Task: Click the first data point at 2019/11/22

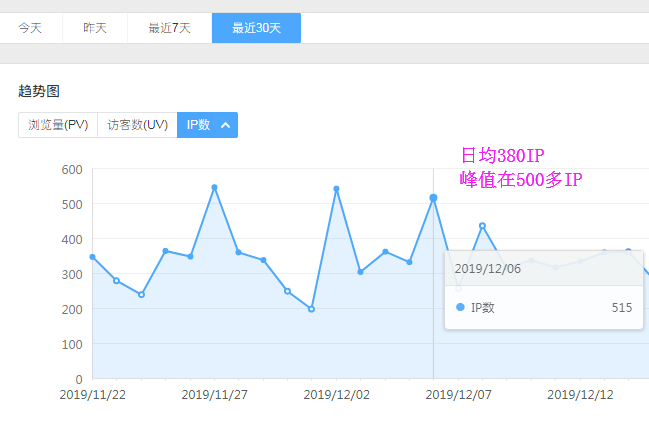Action: [92, 257]
